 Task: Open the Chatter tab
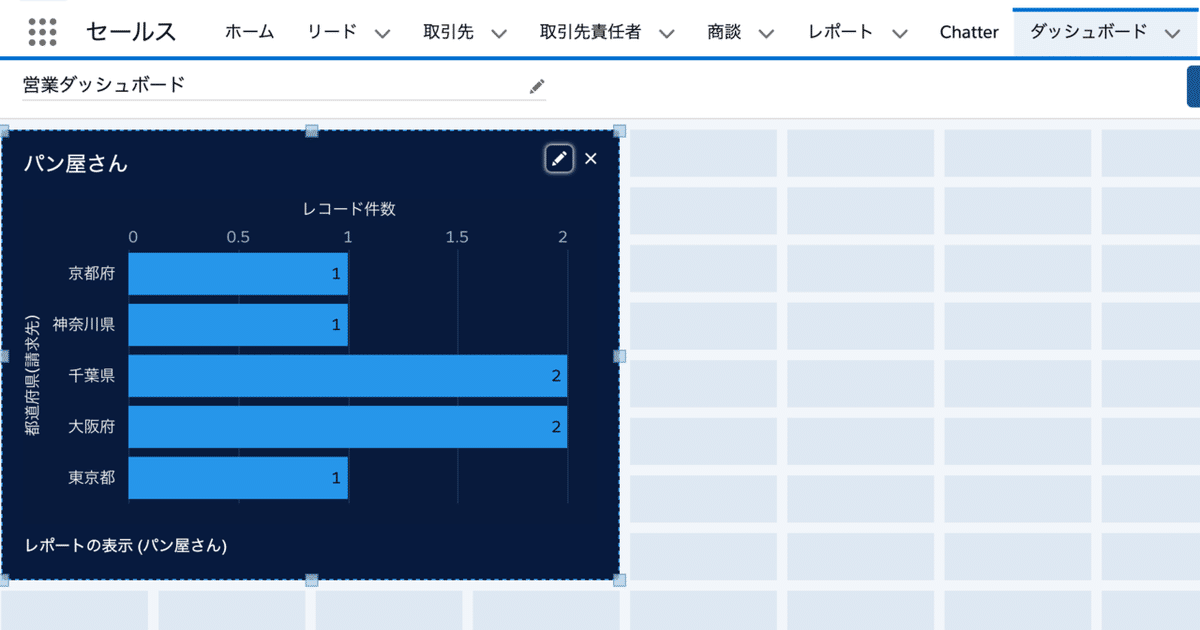968,31
